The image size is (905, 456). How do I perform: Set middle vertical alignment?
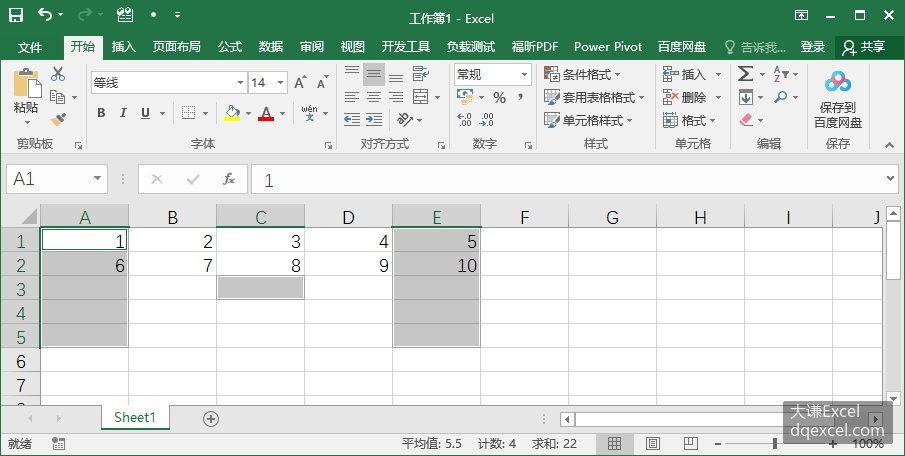[374, 74]
